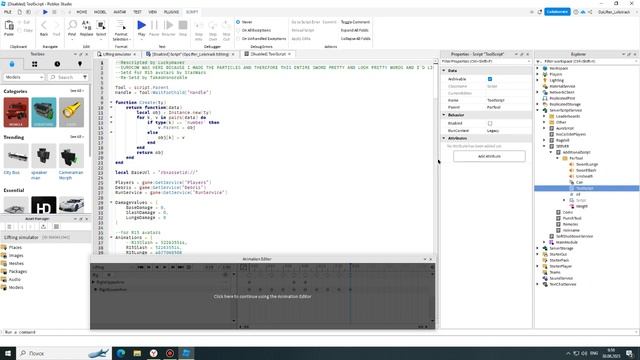
Task: Toggle the Asset Manager grid view icon
Action: click(x=56, y=227)
